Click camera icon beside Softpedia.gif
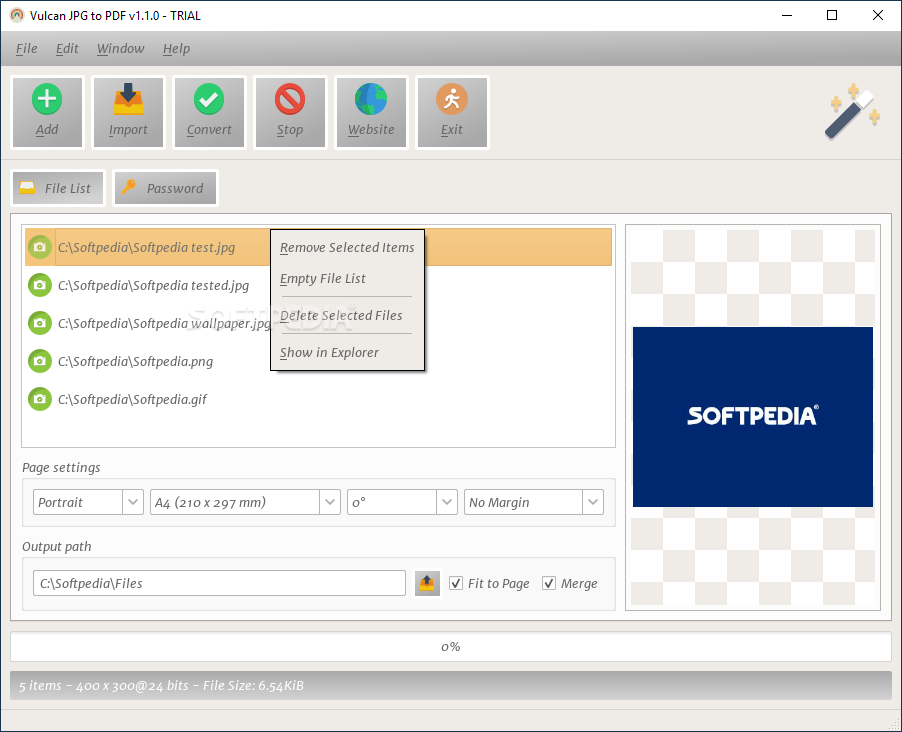The height and width of the screenshot is (732, 902). click(40, 399)
